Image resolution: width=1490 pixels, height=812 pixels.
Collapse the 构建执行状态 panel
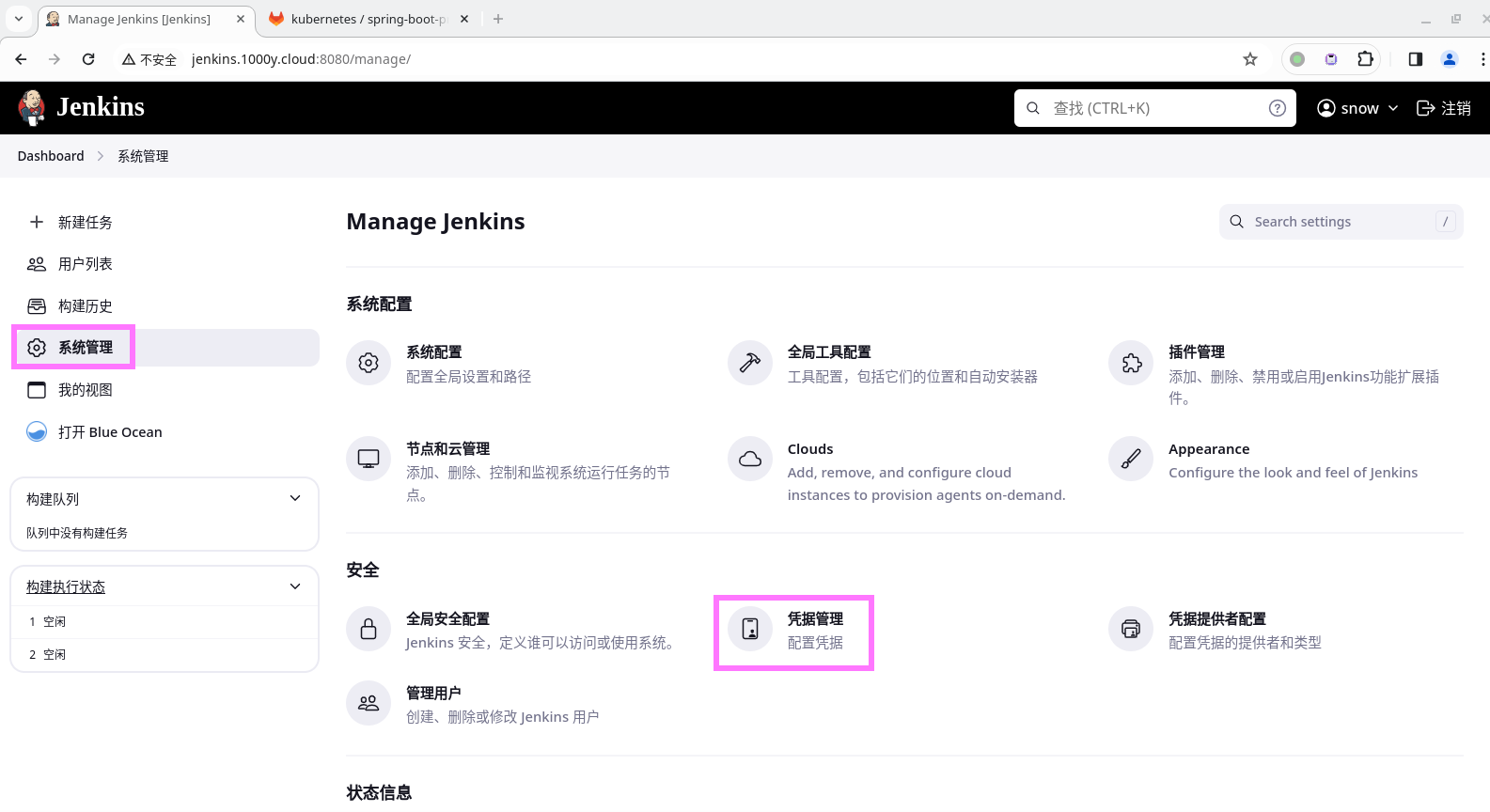(295, 586)
